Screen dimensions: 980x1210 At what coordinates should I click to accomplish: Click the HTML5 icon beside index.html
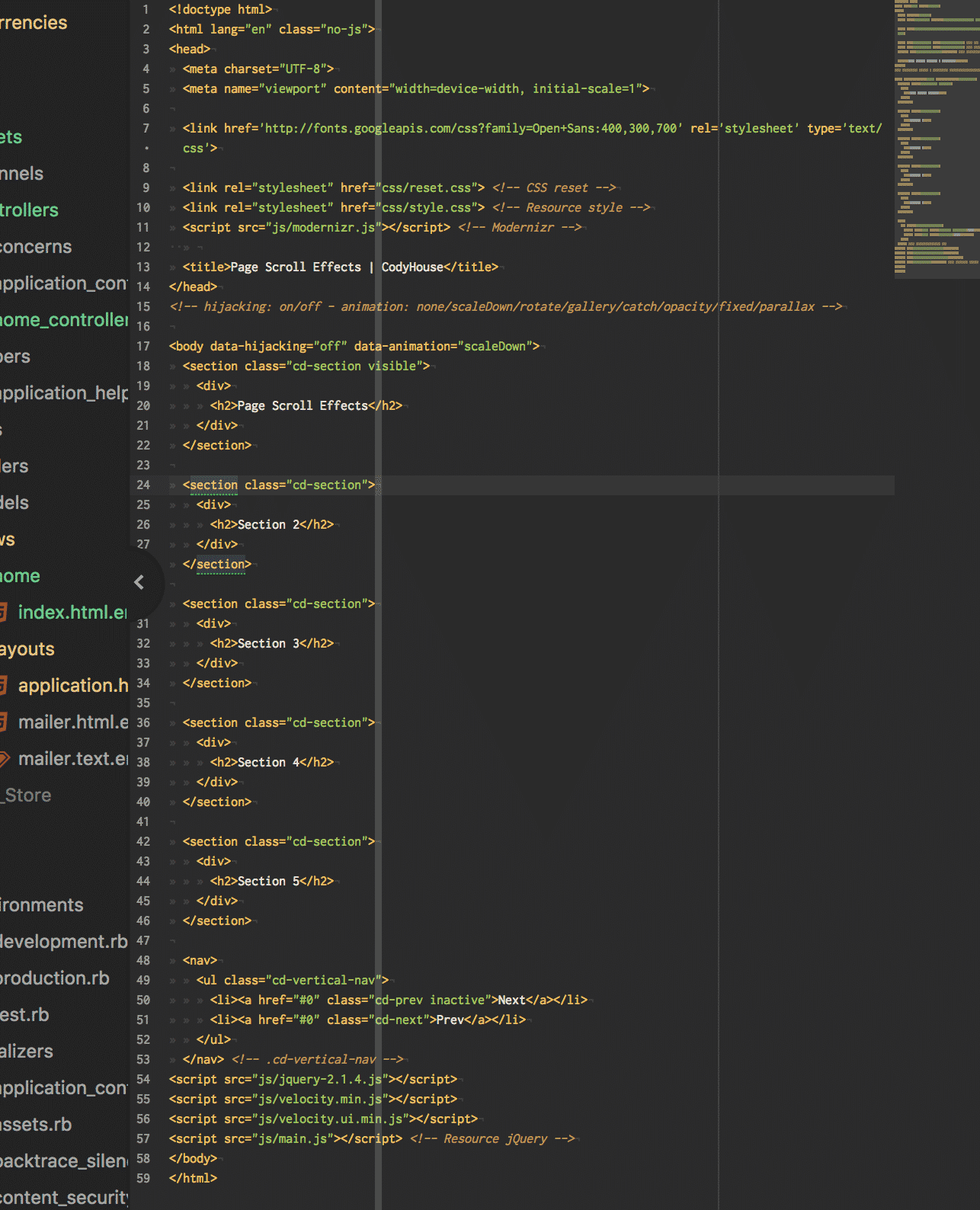(3, 613)
